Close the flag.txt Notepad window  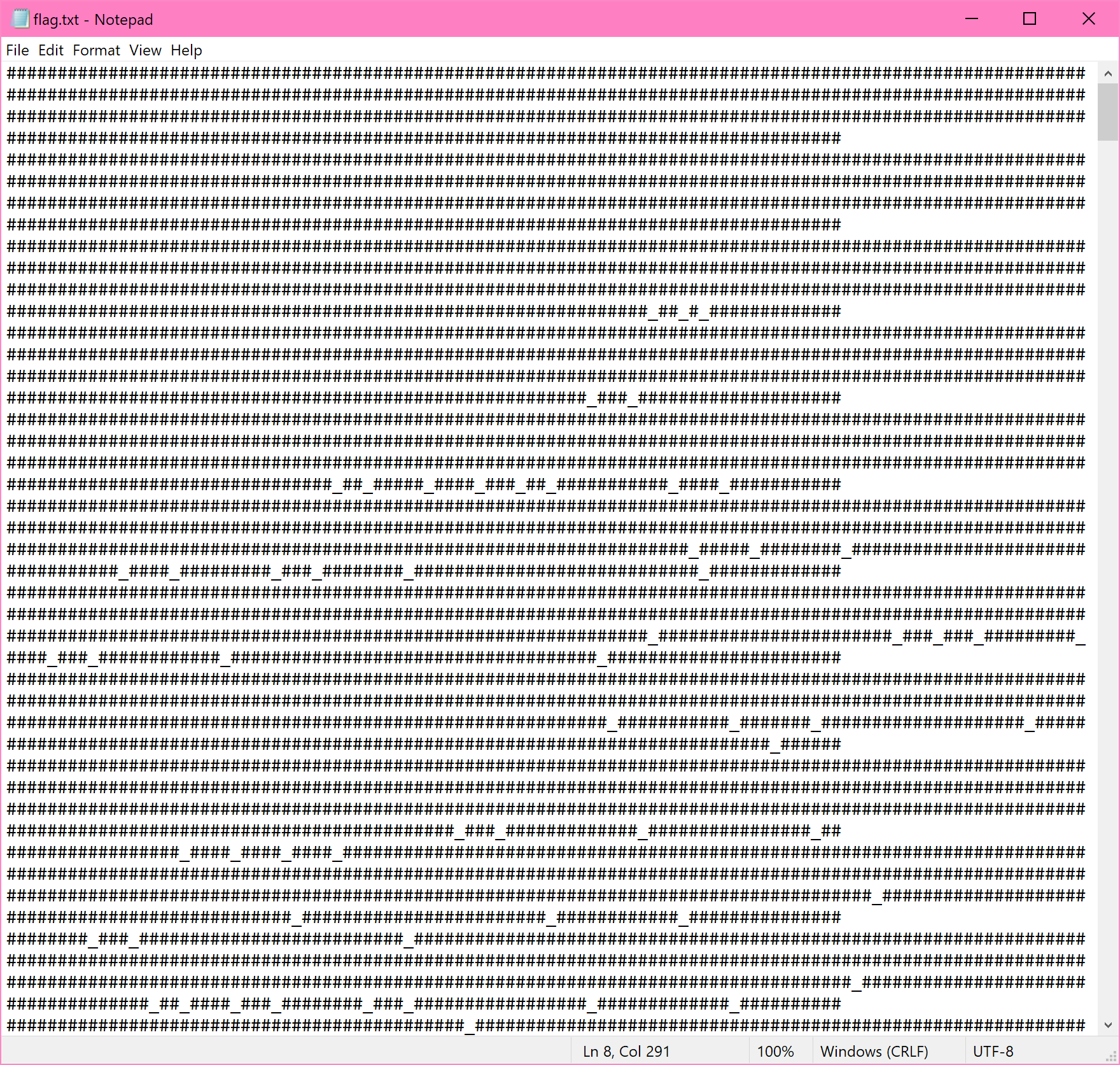[x=1088, y=19]
